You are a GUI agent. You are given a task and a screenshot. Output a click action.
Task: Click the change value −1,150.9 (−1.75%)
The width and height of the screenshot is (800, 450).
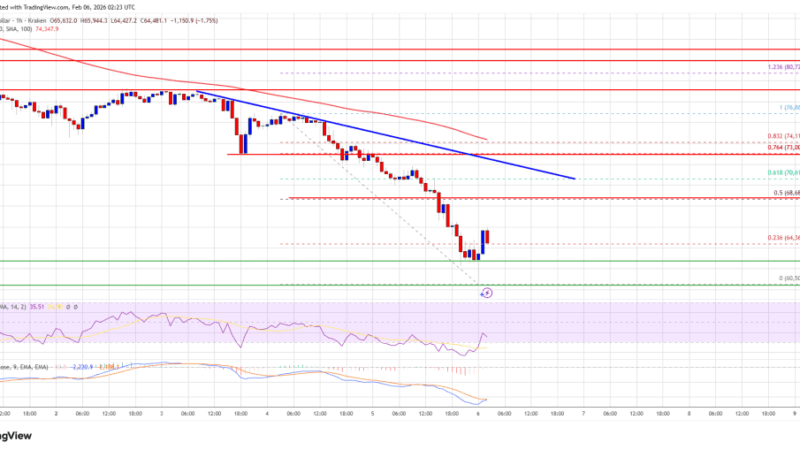[x=194, y=21]
